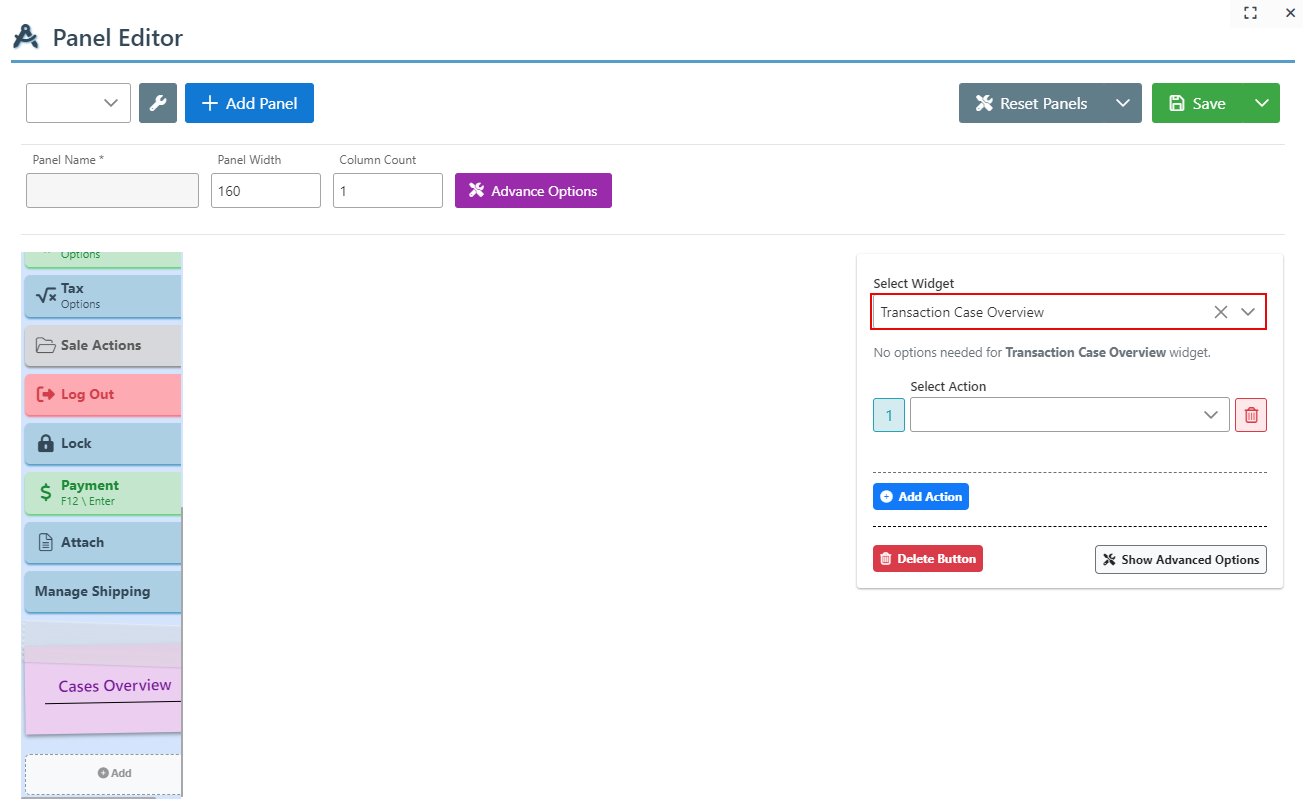Image resolution: width=1303 pixels, height=799 pixels.
Task: Click the fullscreen expand icon
Action: [1250, 13]
